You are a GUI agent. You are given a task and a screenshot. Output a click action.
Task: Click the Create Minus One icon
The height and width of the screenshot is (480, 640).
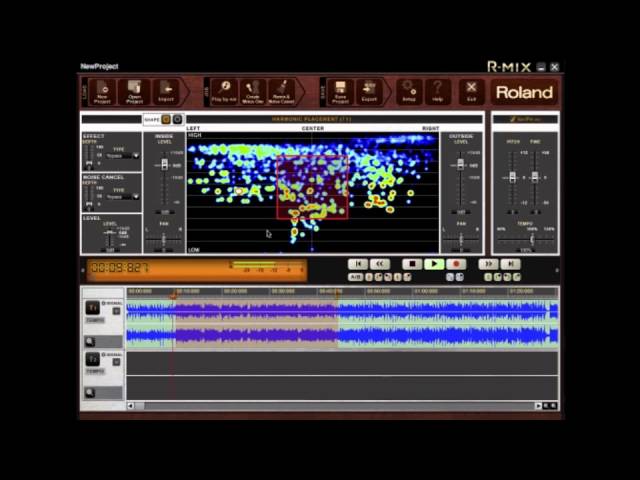point(253,92)
